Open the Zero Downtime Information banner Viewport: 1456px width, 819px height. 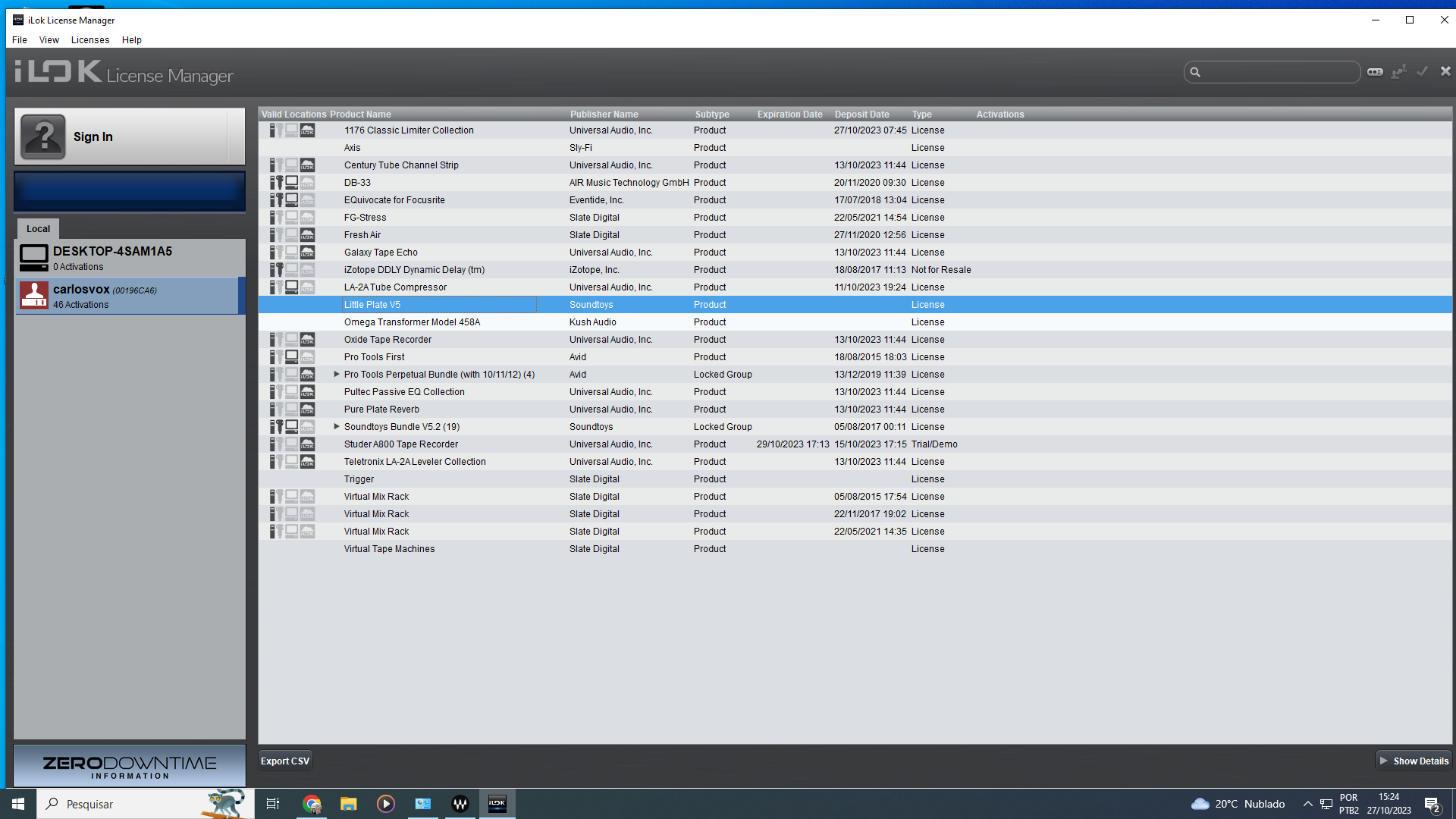[130, 766]
